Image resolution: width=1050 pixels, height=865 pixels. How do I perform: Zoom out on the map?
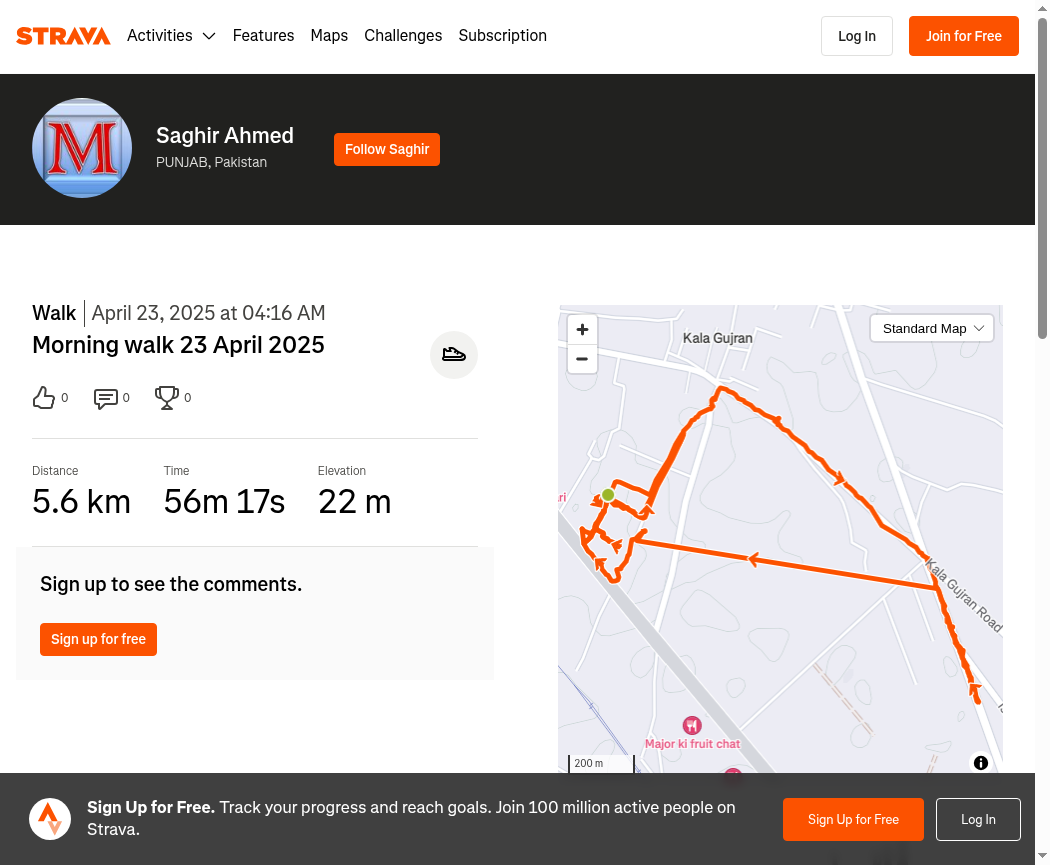[x=582, y=359]
